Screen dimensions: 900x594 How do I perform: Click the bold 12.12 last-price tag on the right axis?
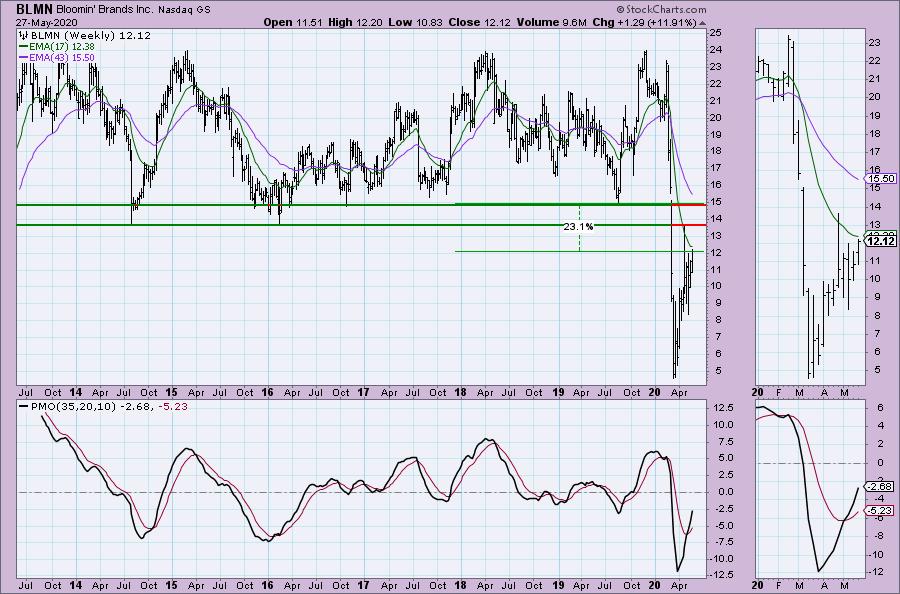tap(881, 242)
